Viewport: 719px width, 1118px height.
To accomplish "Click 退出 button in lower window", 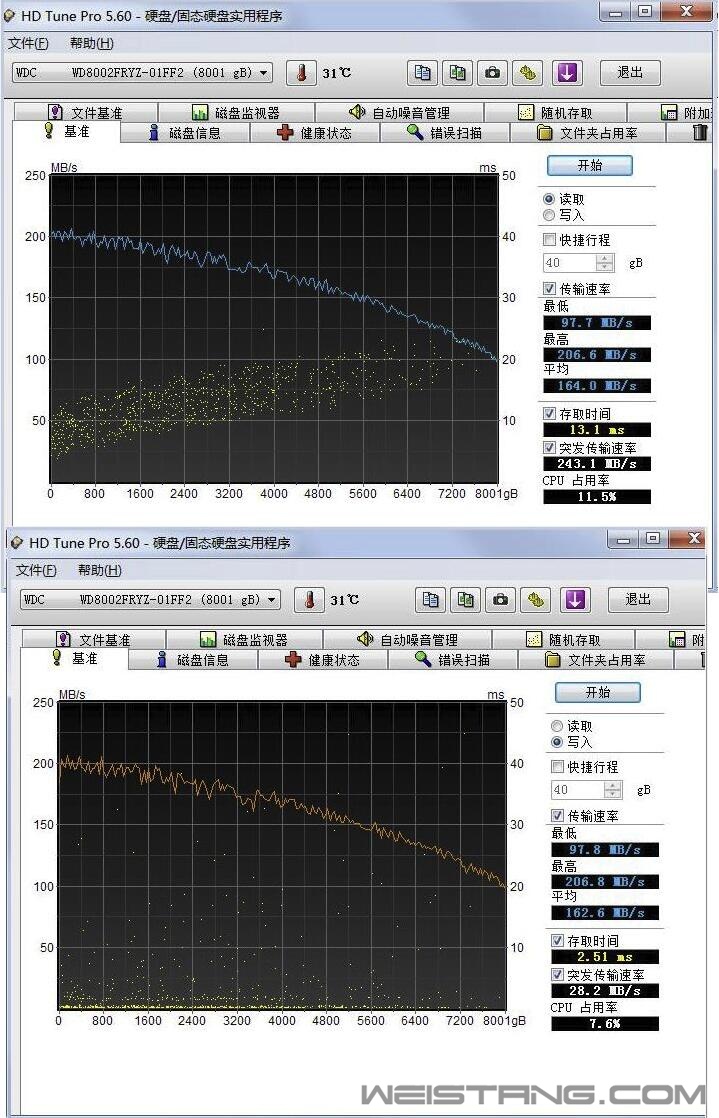I will pos(638,600).
